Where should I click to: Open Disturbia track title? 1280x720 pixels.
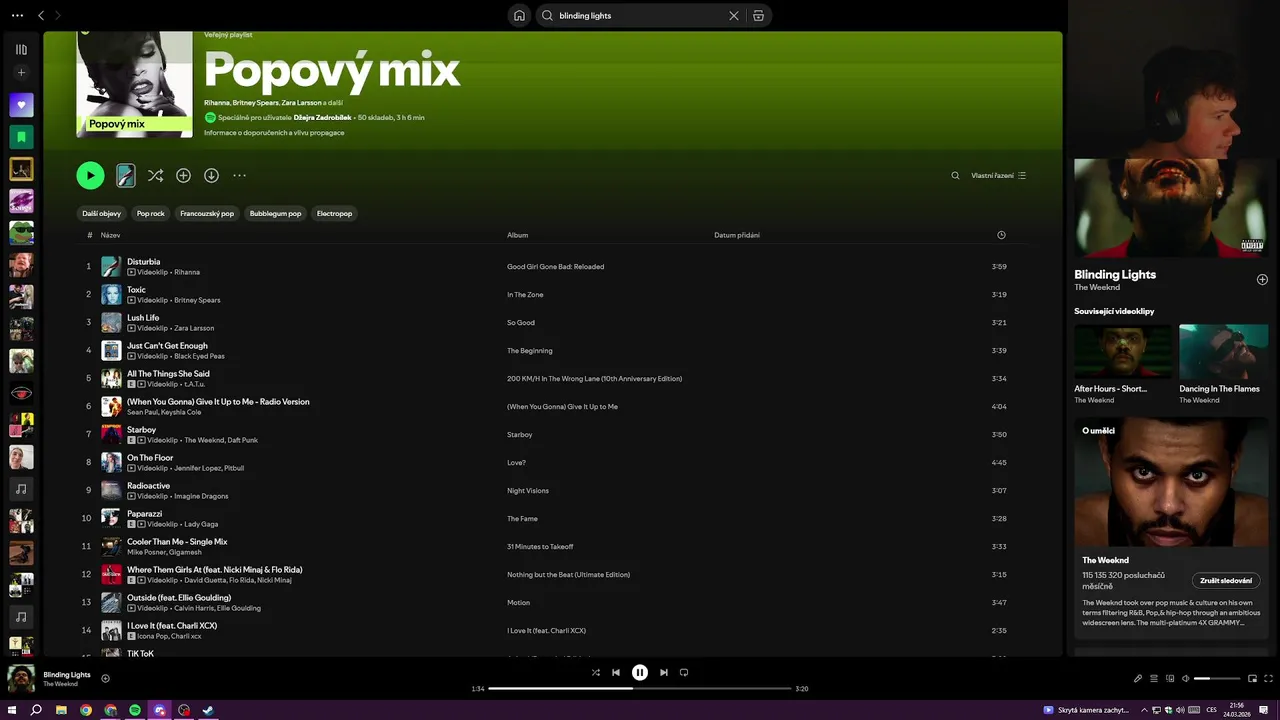click(x=143, y=262)
